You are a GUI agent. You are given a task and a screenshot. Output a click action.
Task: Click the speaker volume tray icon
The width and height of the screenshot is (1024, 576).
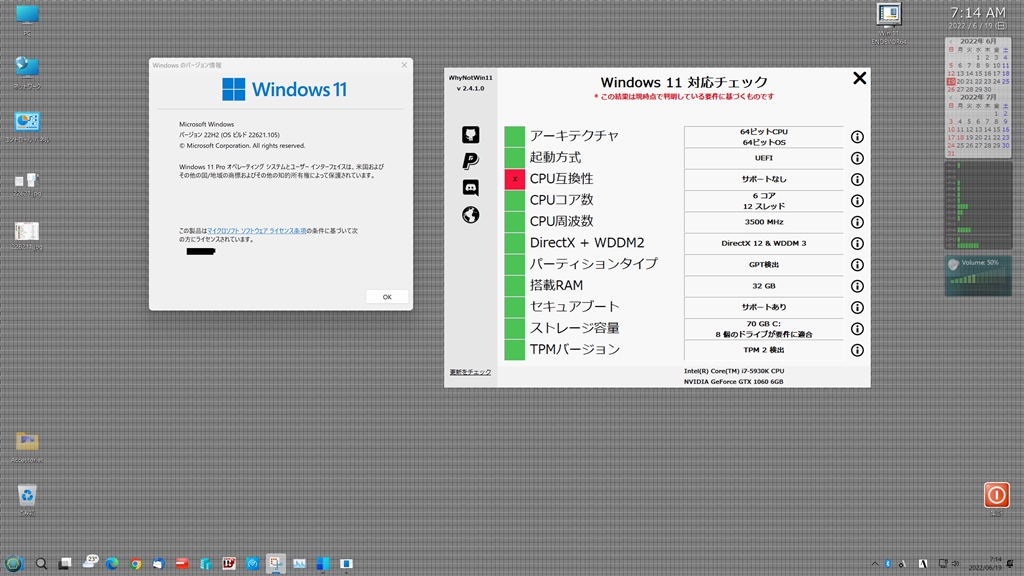tap(955, 563)
